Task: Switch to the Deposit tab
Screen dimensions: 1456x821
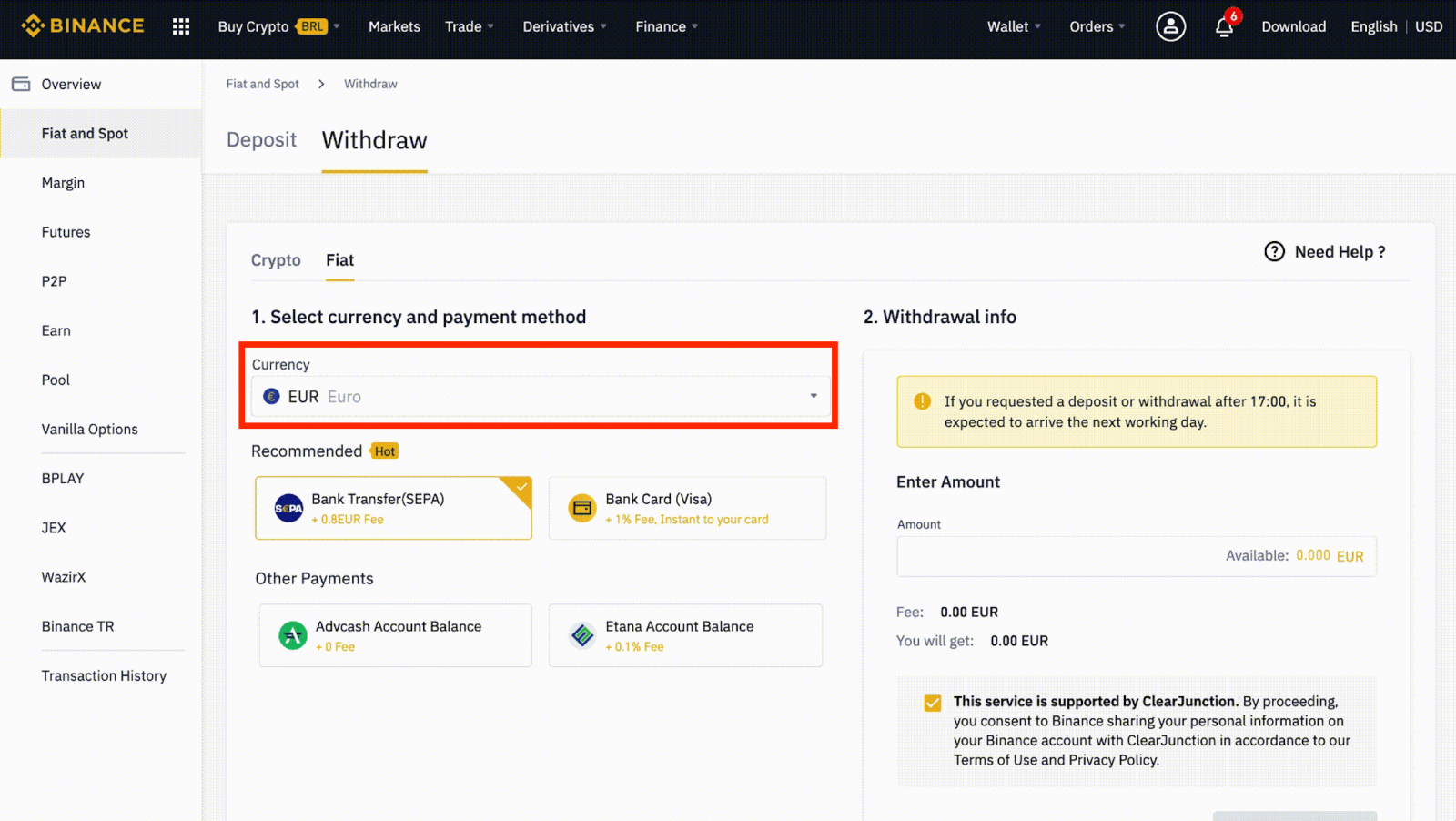Action: (261, 139)
